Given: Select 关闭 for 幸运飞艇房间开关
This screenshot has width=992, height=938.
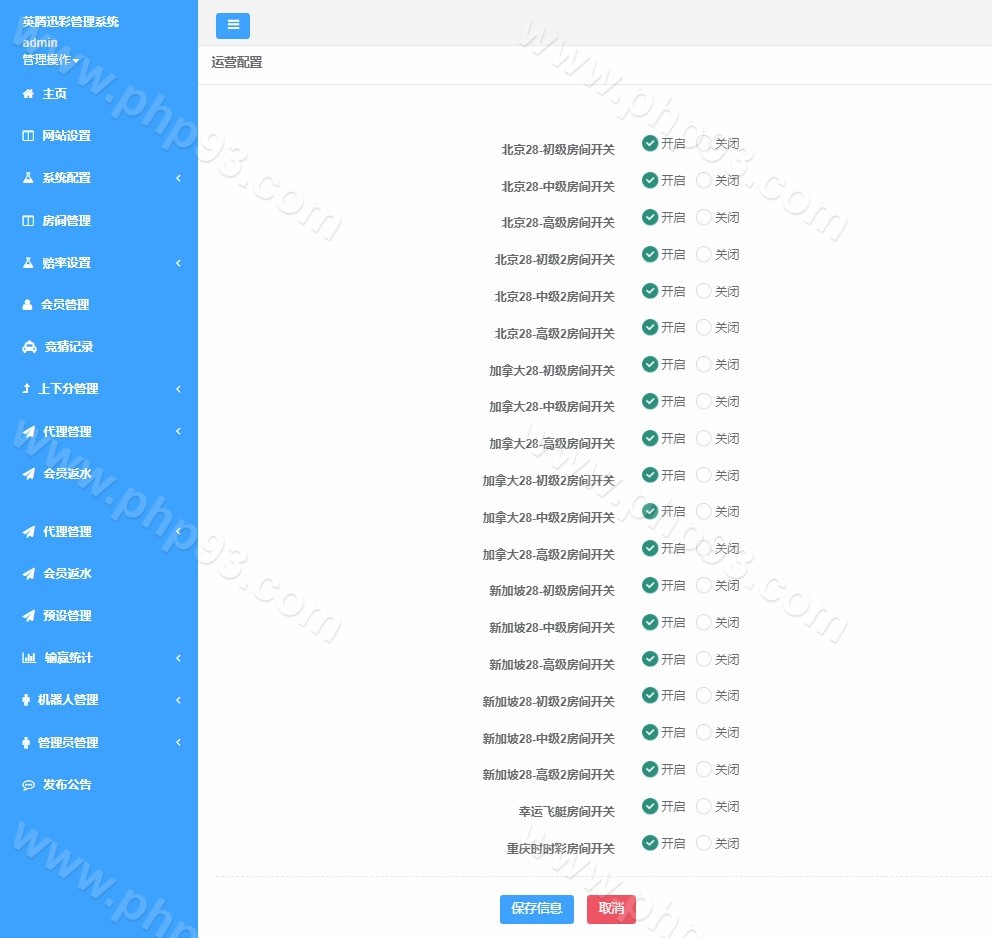Looking at the screenshot, I should [704, 806].
